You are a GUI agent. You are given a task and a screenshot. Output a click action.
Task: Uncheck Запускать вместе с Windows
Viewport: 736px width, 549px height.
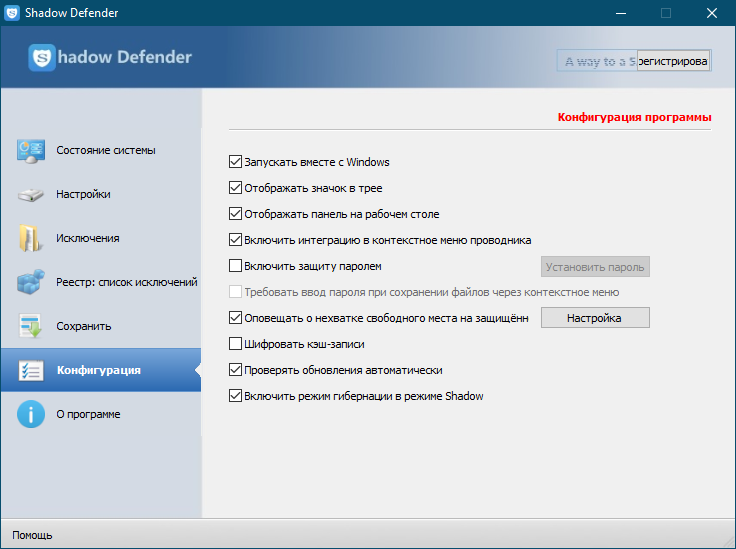pos(235,162)
